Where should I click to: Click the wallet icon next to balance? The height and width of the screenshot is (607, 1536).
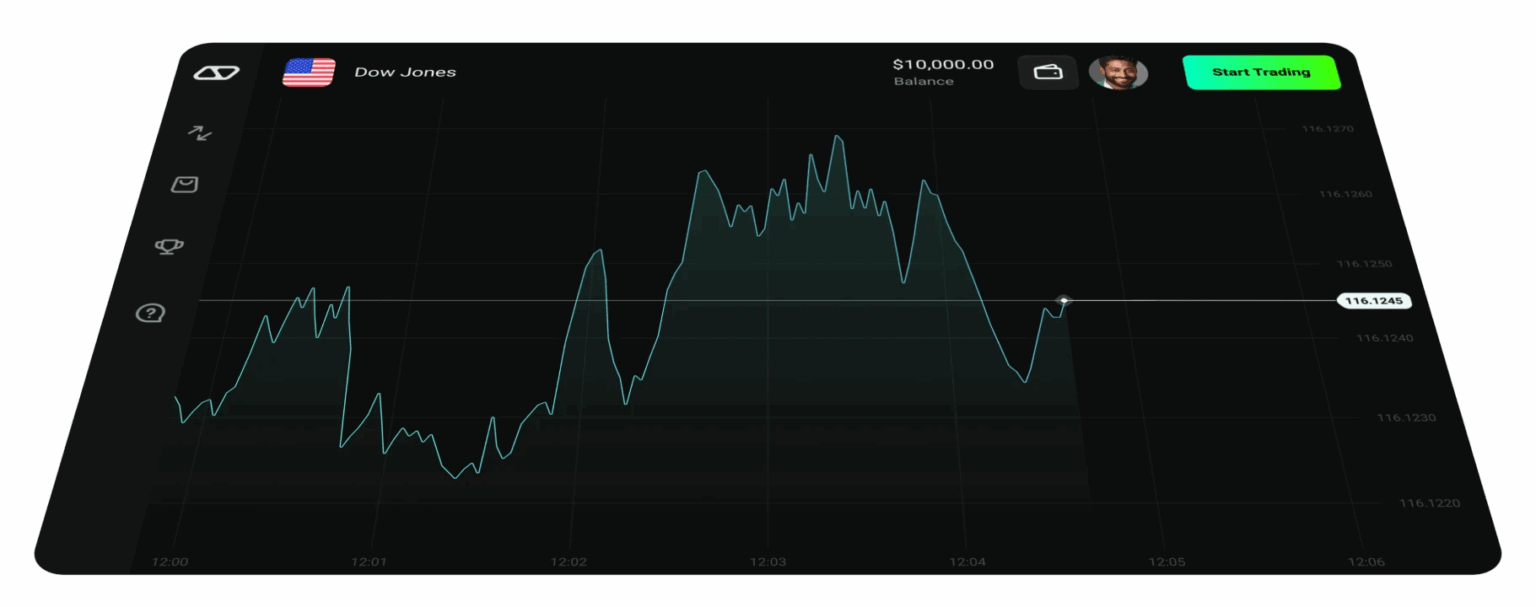click(1048, 72)
